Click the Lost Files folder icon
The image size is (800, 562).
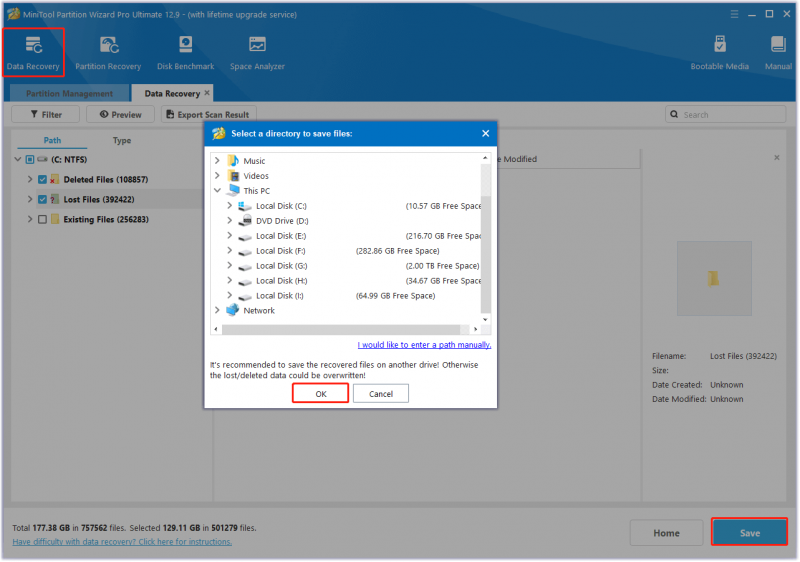tap(54, 199)
